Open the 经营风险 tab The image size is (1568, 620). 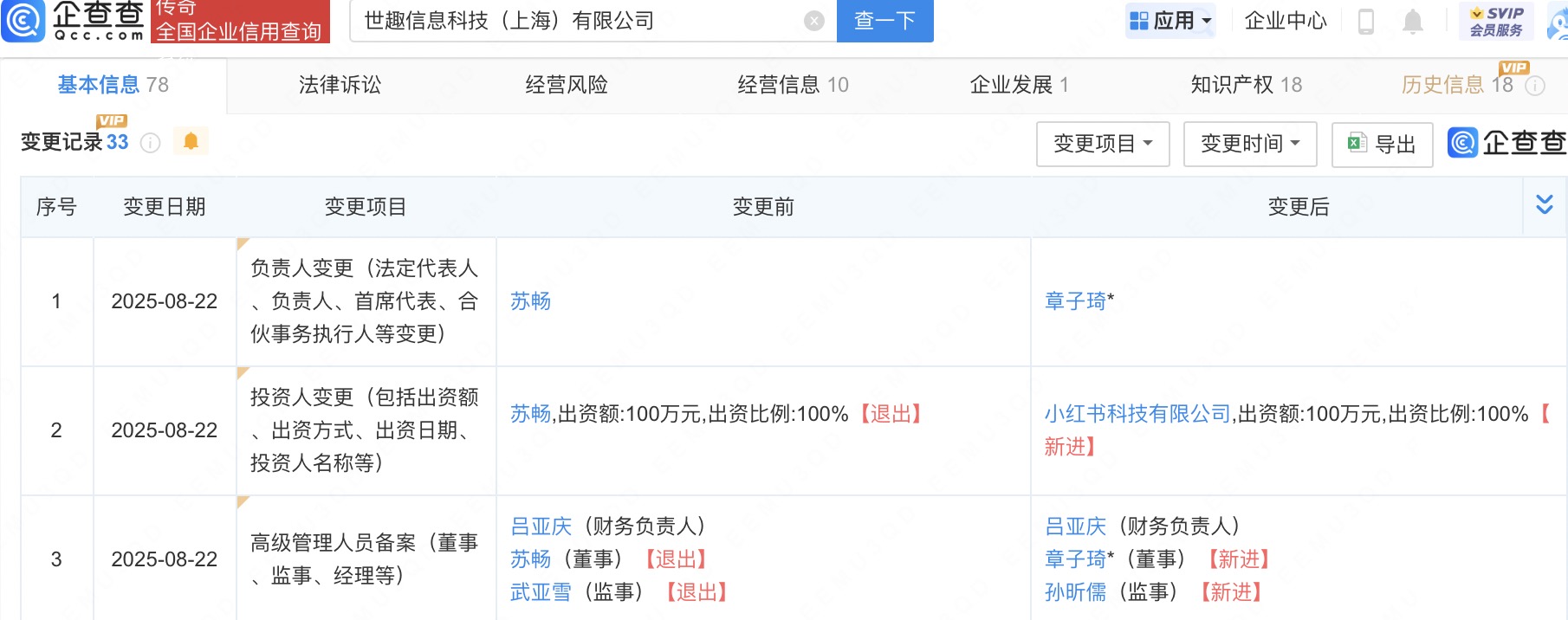coord(567,85)
